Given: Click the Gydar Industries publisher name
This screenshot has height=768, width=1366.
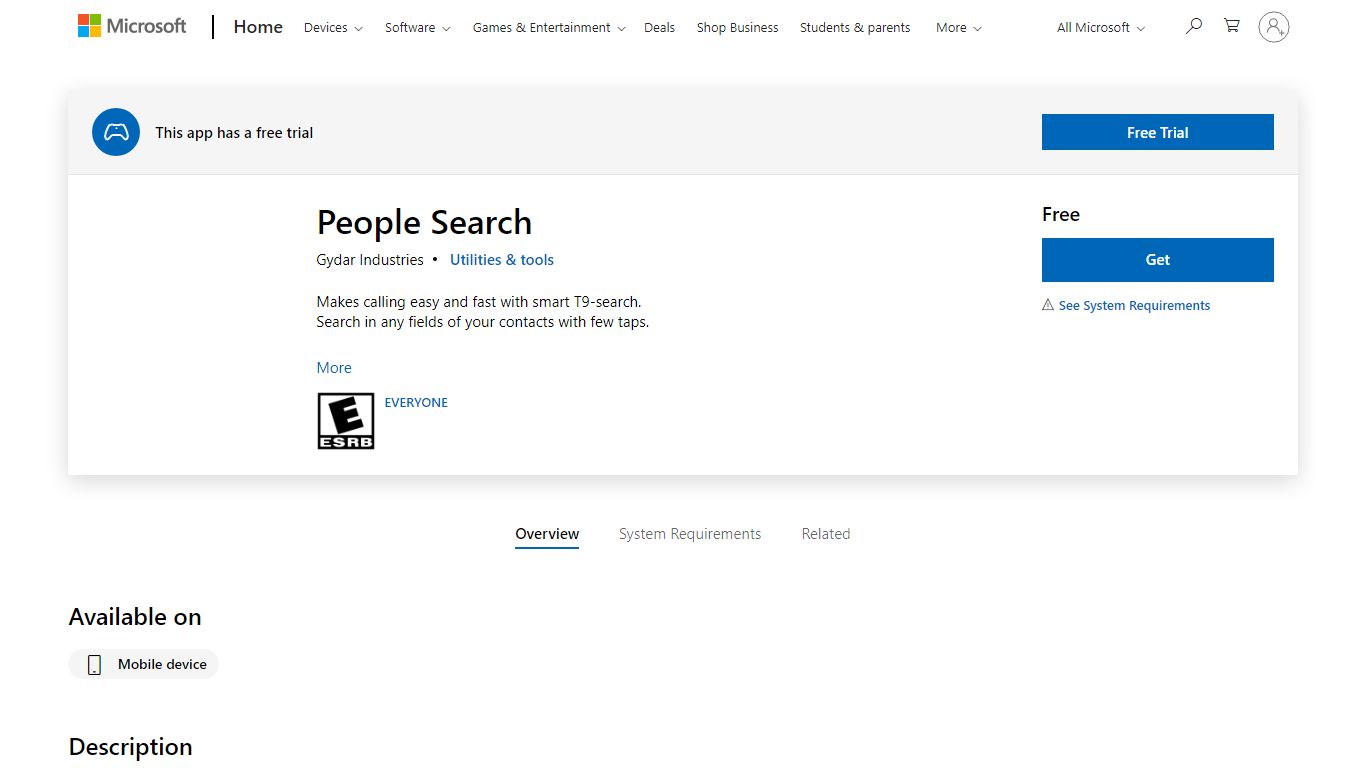Looking at the screenshot, I should [370, 260].
